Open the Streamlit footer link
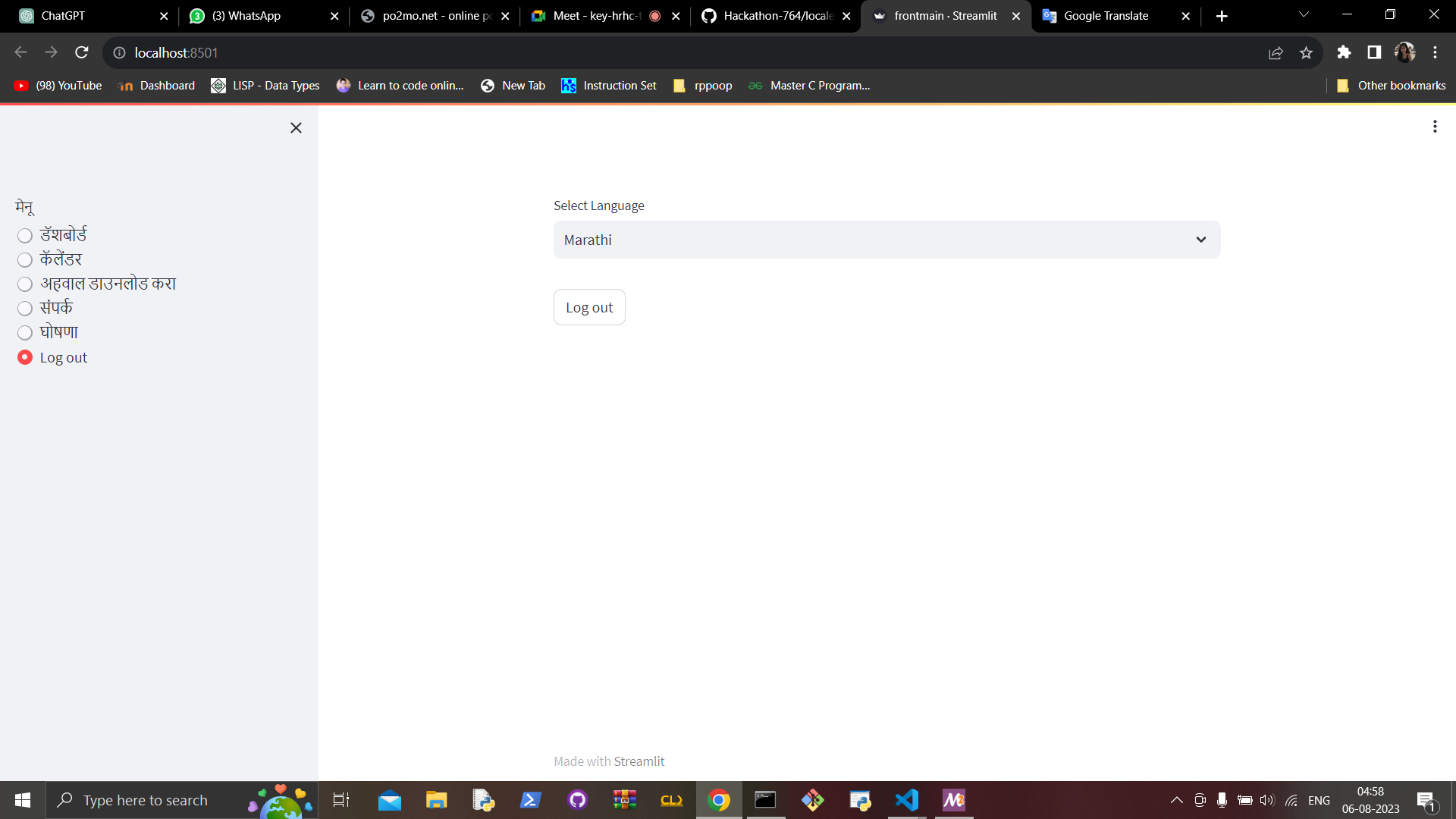Viewport: 1456px width, 819px height. tap(639, 761)
